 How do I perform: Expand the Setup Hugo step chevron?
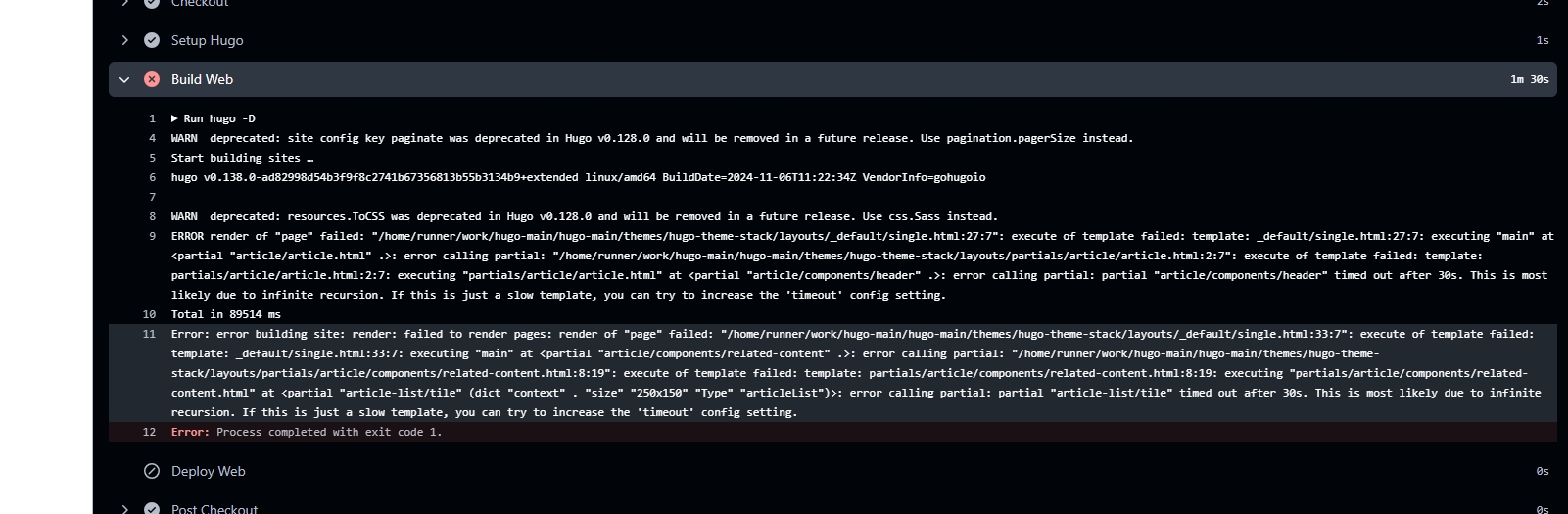[124, 40]
